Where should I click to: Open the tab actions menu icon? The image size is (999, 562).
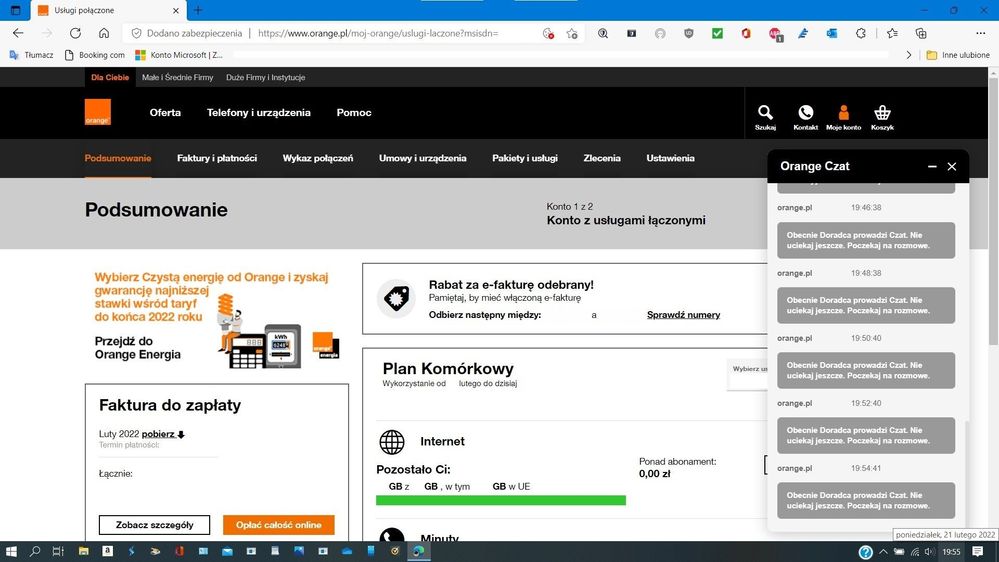pos(16,10)
